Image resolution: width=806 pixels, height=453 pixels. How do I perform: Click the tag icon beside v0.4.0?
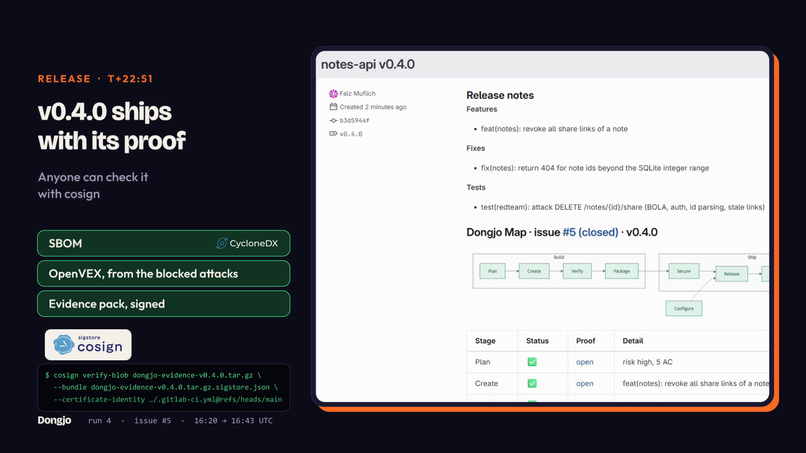click(x=333, y=134)
